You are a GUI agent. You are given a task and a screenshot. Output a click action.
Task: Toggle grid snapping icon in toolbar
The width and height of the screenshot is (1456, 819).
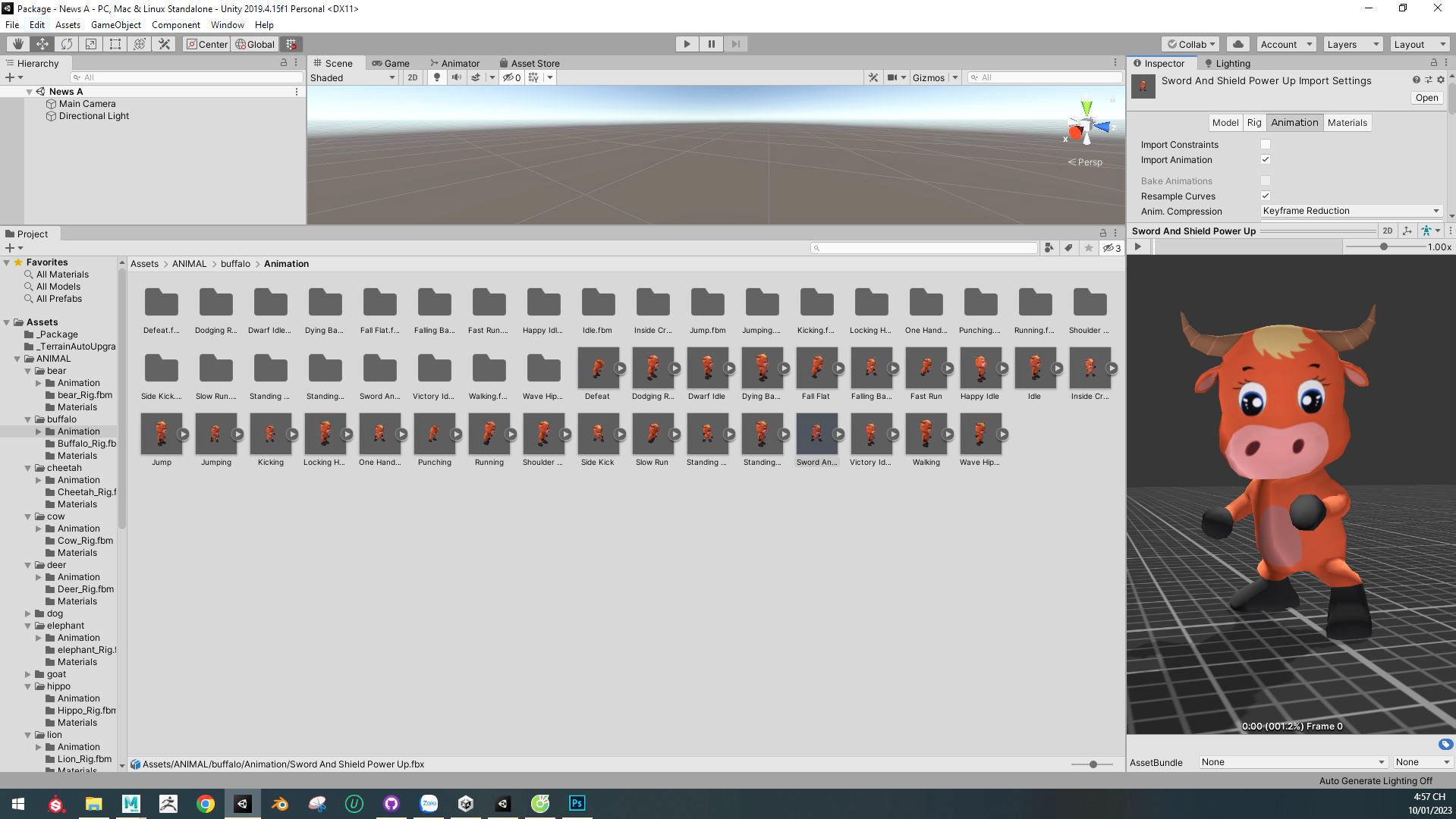click(291, 44)
